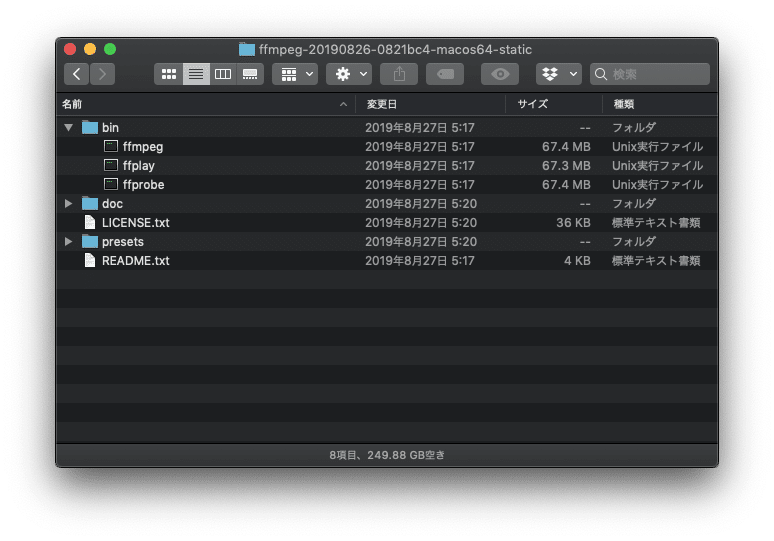Select the README.txt document icon
This screenshot has height=541, width=774.
(90, 260)
